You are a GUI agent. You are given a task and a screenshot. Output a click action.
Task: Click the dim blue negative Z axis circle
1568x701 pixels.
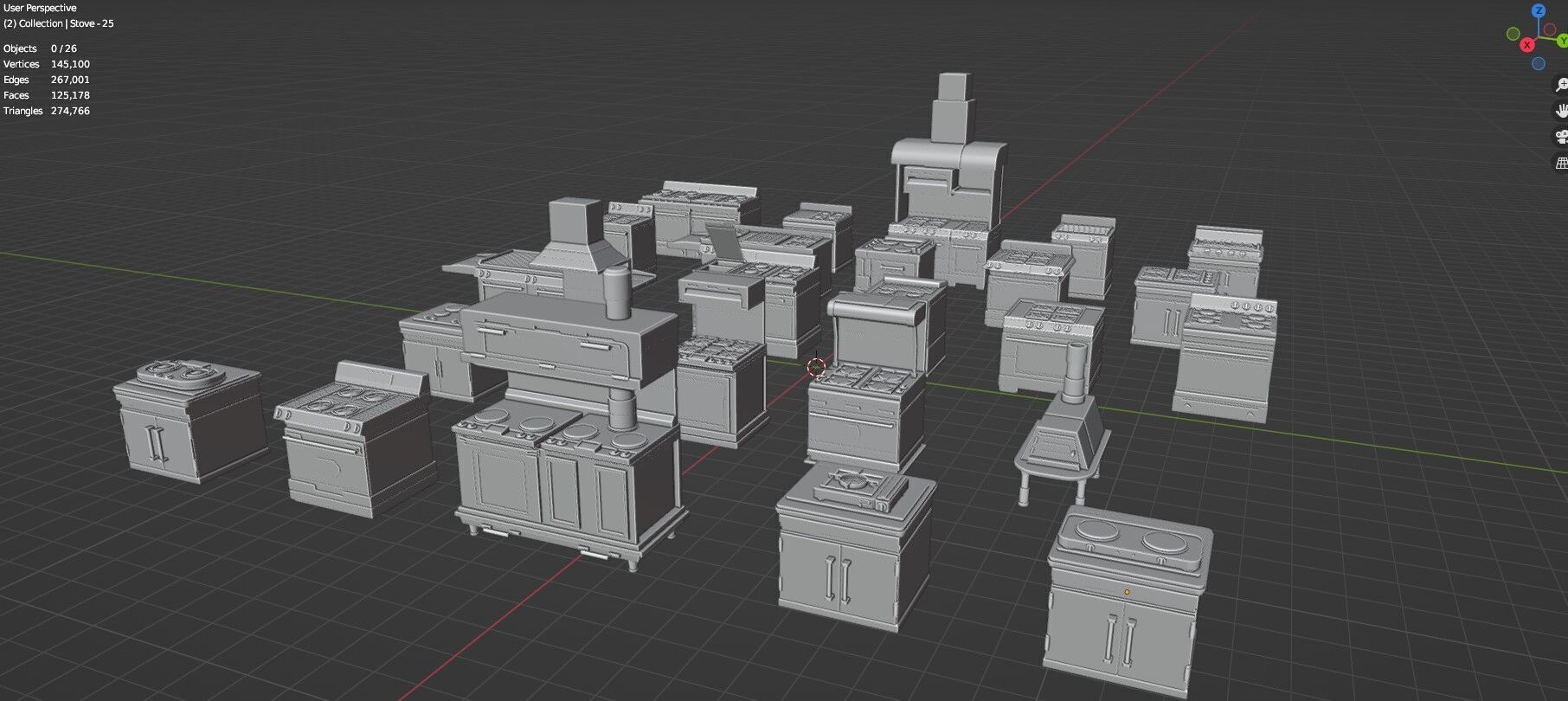(1539, 63)
